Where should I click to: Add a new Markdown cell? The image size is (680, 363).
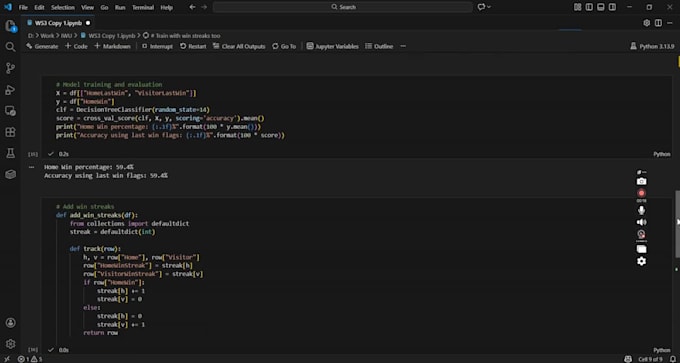pos(112,46)
